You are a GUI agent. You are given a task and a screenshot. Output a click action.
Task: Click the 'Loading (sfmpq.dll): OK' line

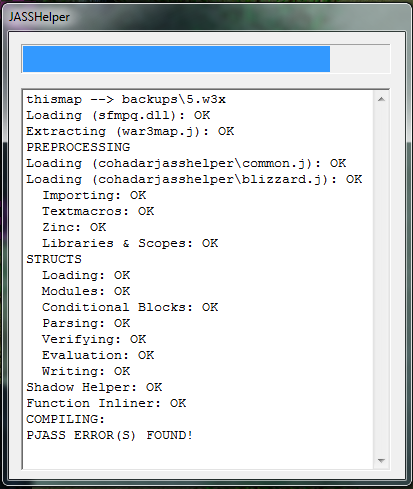pos(118,115)
